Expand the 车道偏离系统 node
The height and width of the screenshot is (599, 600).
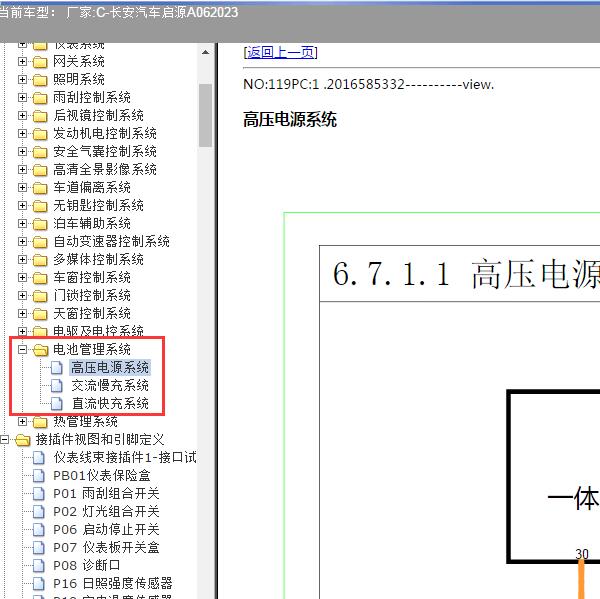pos(22,187)
